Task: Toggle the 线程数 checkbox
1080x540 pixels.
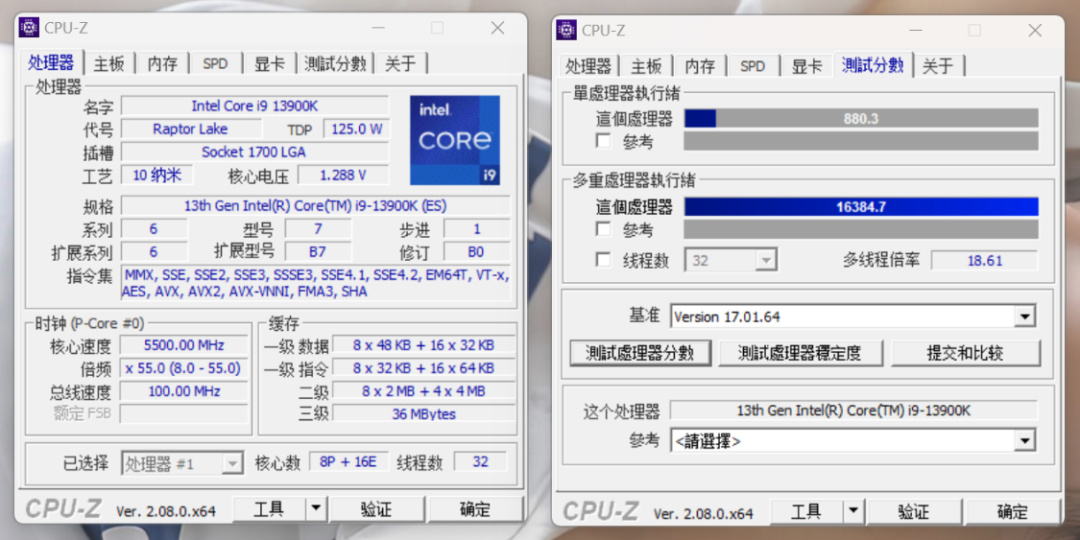Action: 603,260
